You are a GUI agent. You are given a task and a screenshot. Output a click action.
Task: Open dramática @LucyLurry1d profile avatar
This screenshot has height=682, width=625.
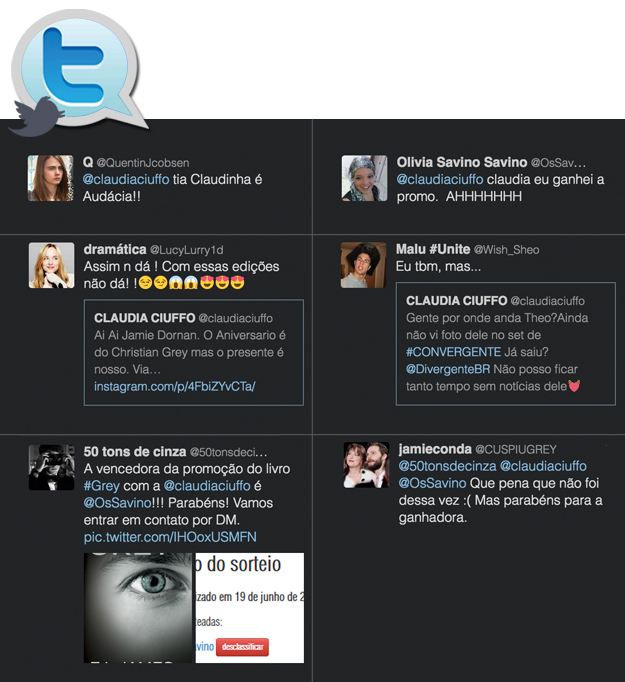51,265
